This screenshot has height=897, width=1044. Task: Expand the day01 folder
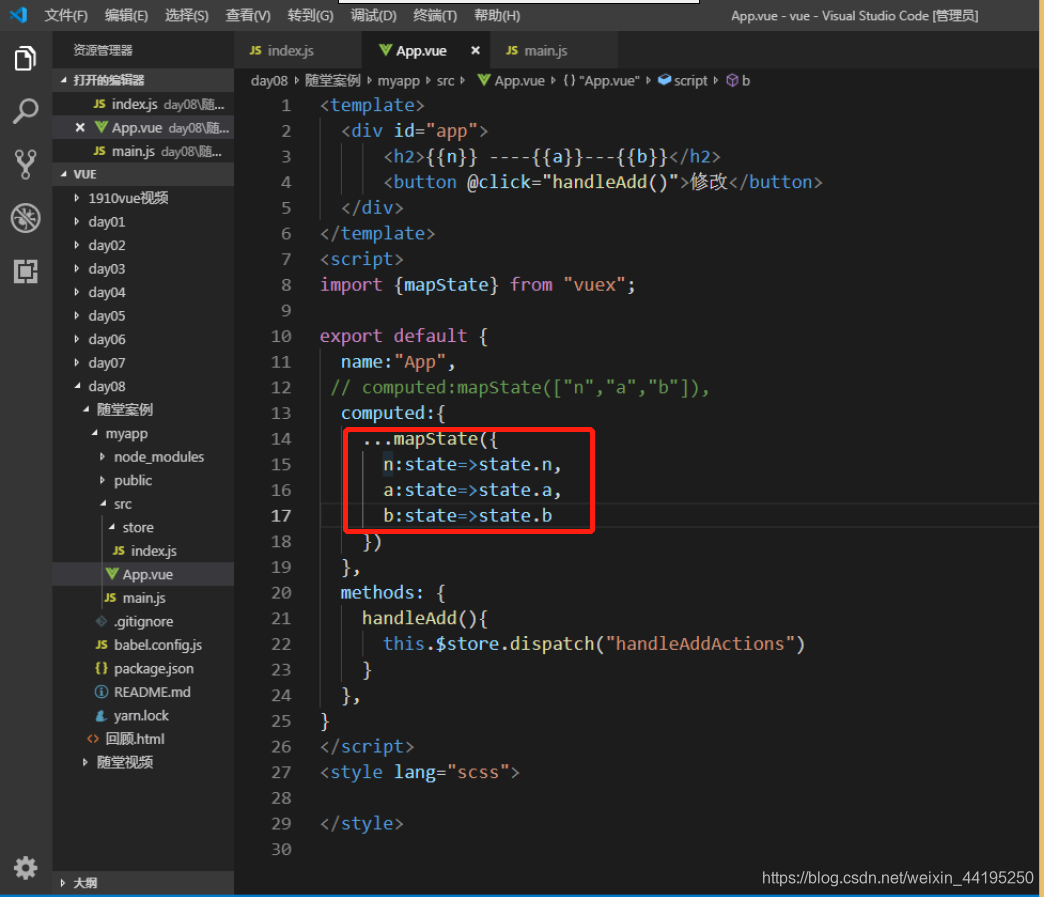pos(143,221)
